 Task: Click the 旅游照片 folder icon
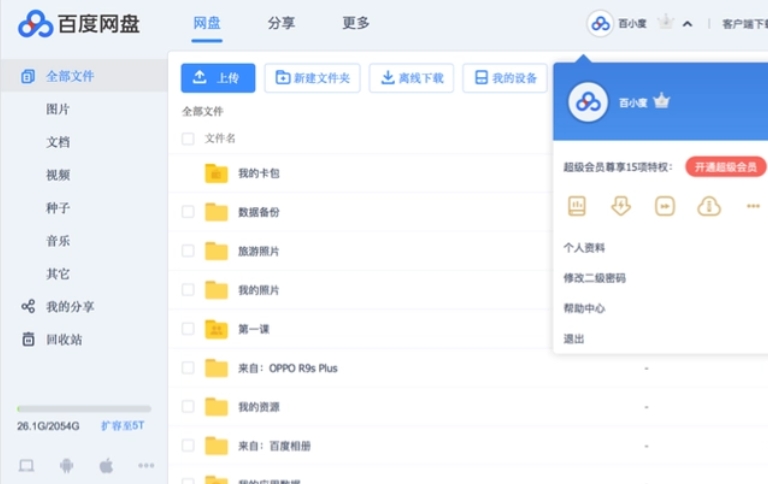tap(216, 250)
